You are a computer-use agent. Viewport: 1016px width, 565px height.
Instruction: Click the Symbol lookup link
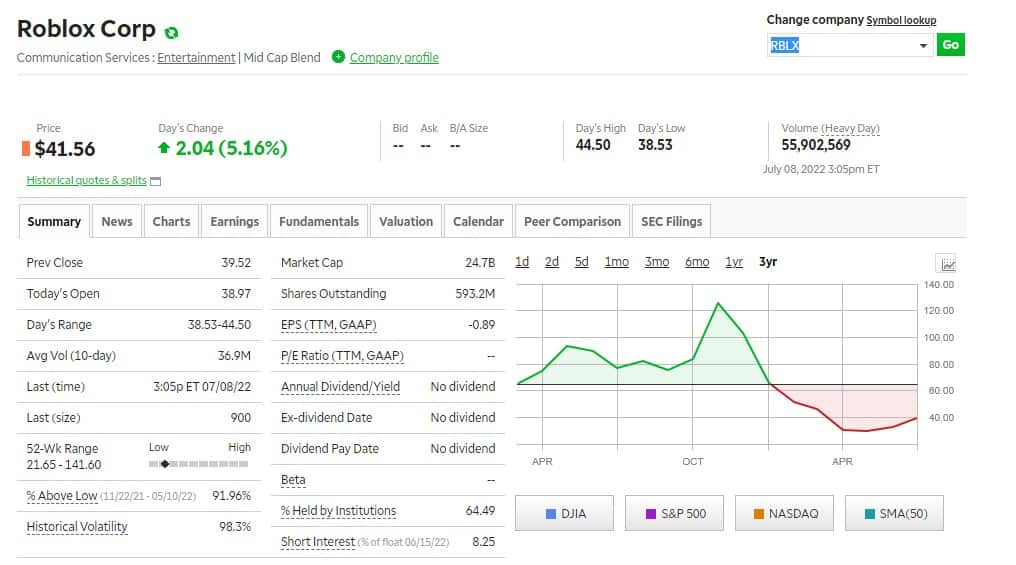[901, 20]
